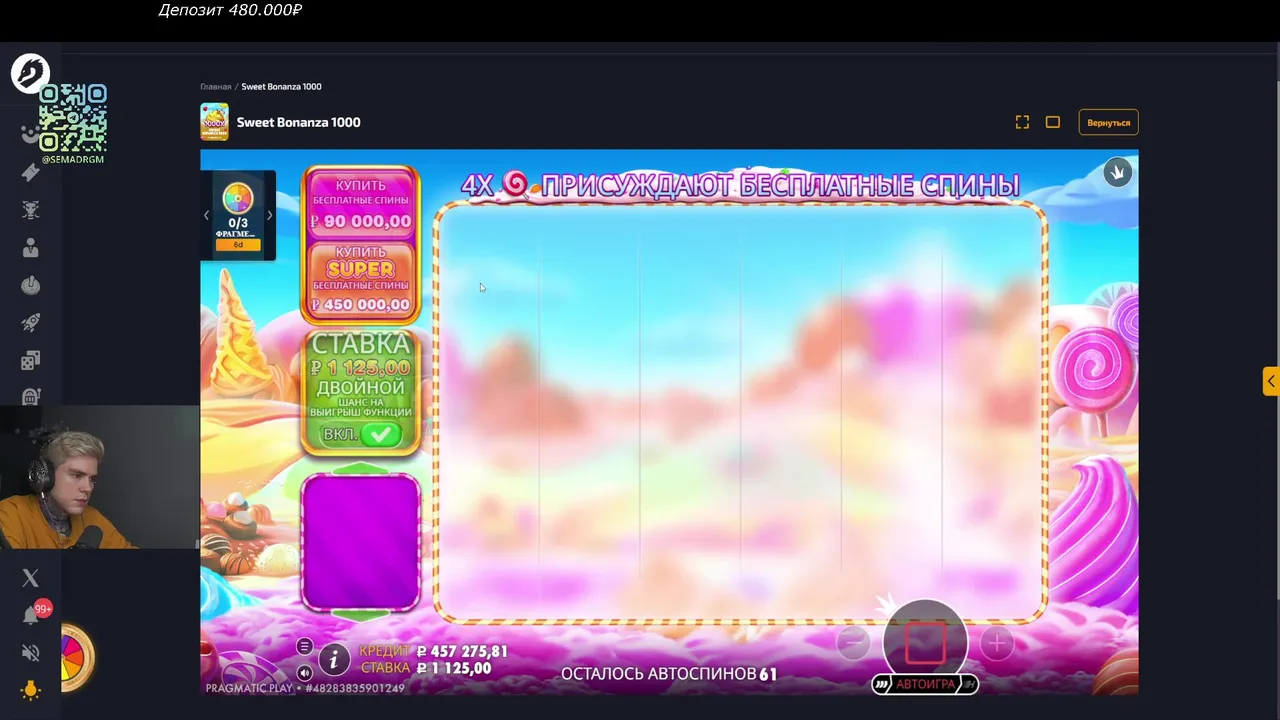Open the rocket crash games icon
The image size is (1280, 720).
(x=30, y=322)
